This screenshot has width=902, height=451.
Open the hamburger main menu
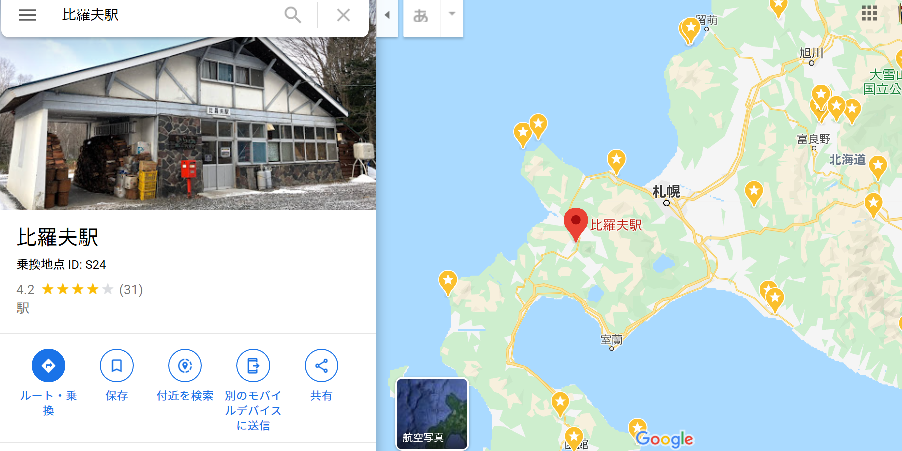tap(27, 16)
